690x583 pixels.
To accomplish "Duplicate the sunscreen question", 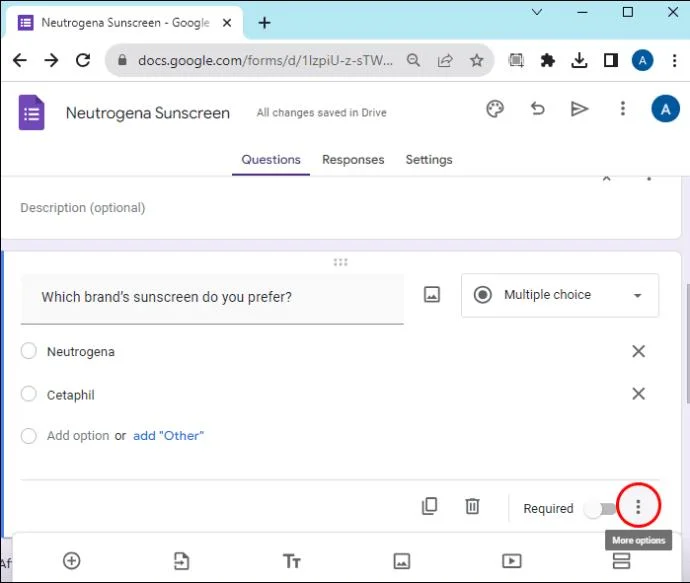I will point(429,506).
